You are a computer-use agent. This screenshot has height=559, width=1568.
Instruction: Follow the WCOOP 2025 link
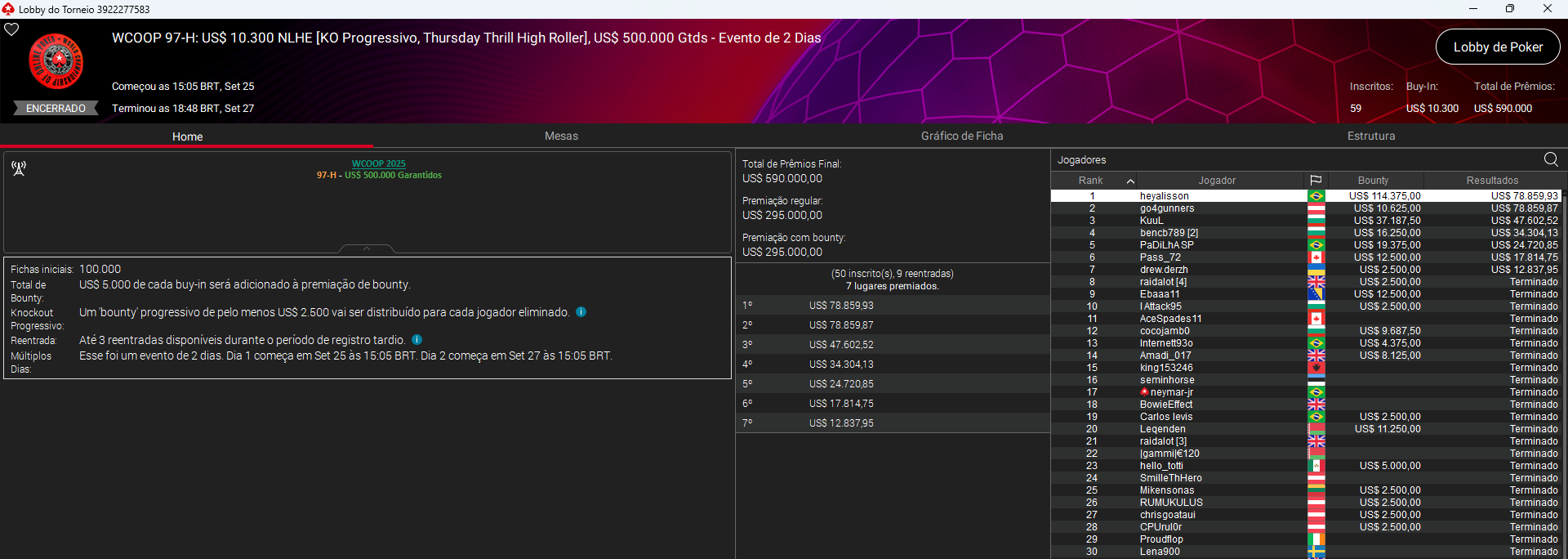click(x=378, y=163)
